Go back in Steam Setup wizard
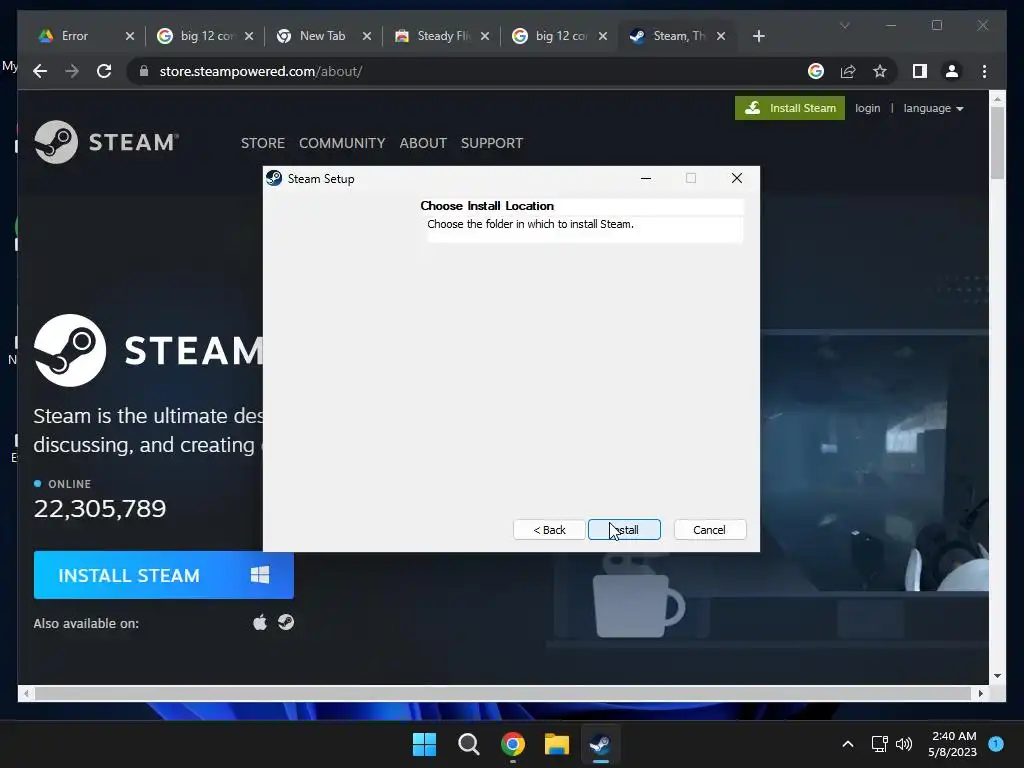Viewport: 1024px width, 768px height. point(549,530)
